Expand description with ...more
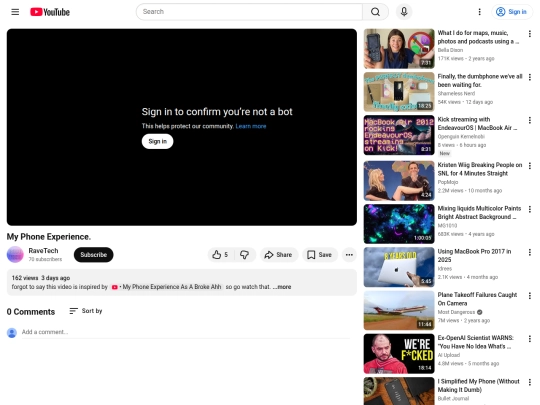 [x=282, y=287]
